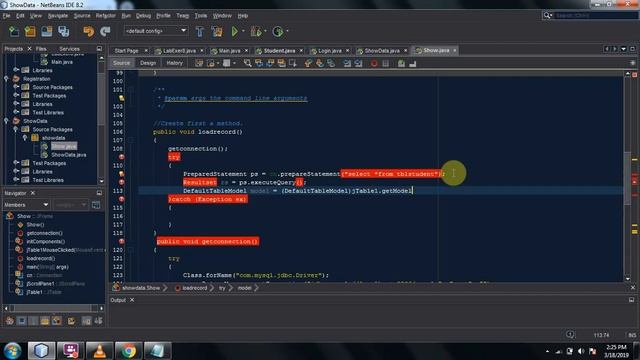
Task: Toggle the last Navigator bottom sort icon
Action: [98, 321]
